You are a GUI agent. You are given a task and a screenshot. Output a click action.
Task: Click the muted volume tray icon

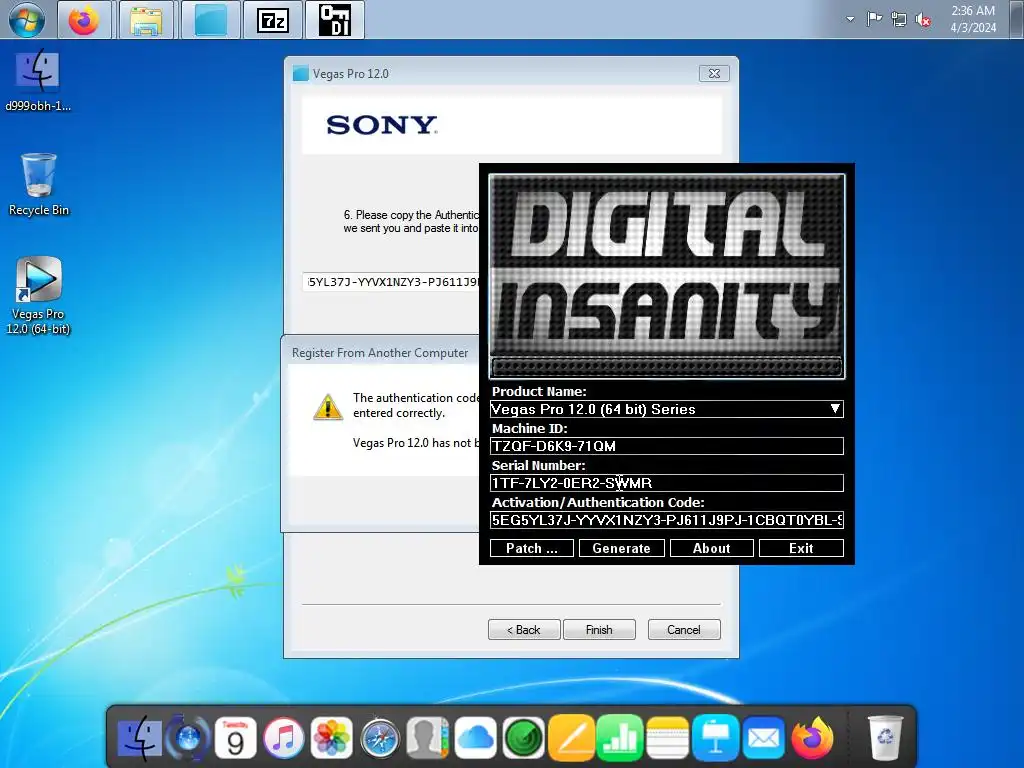(x=923, y=19)
